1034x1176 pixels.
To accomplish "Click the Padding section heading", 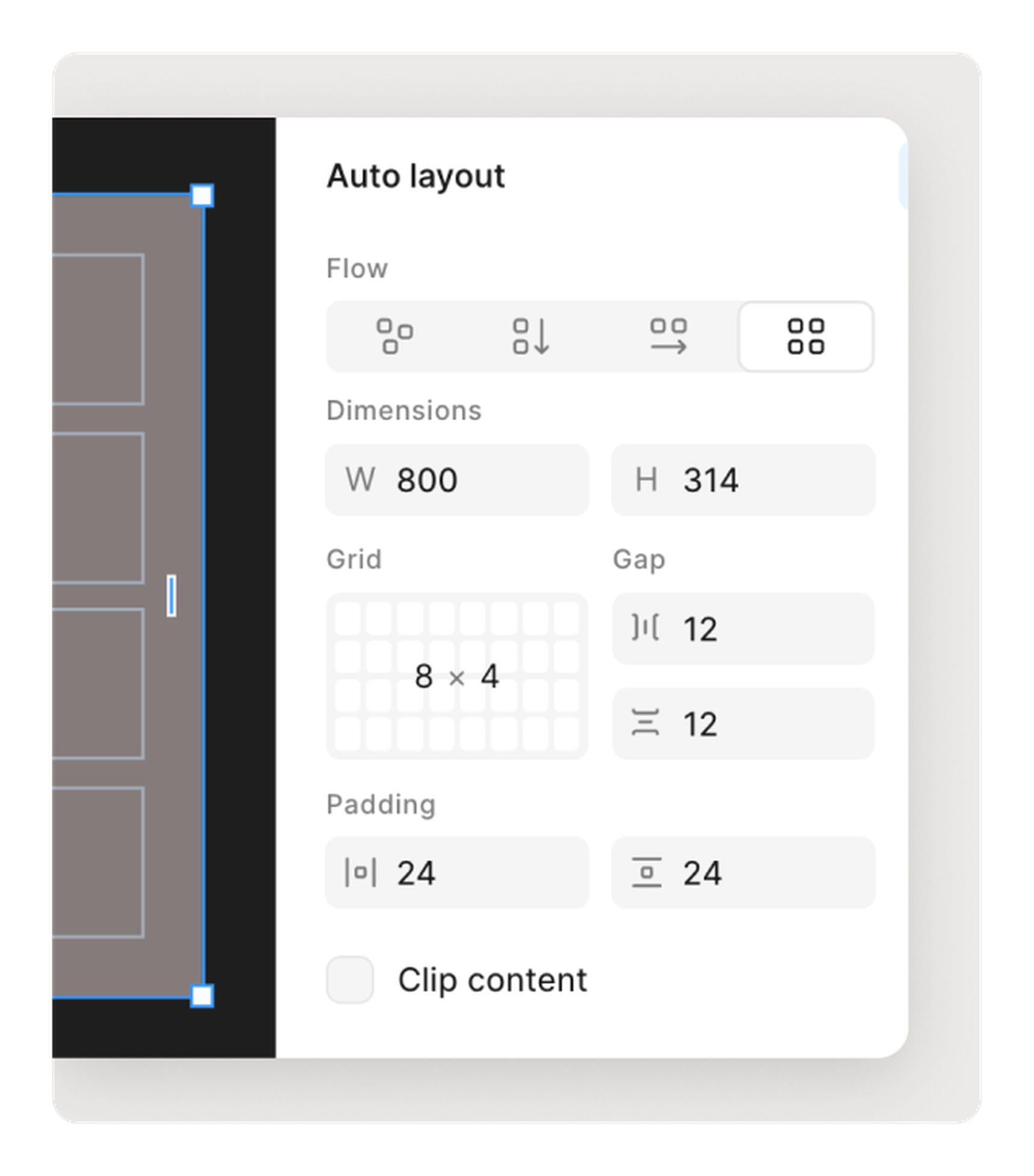I will [381, 804].
